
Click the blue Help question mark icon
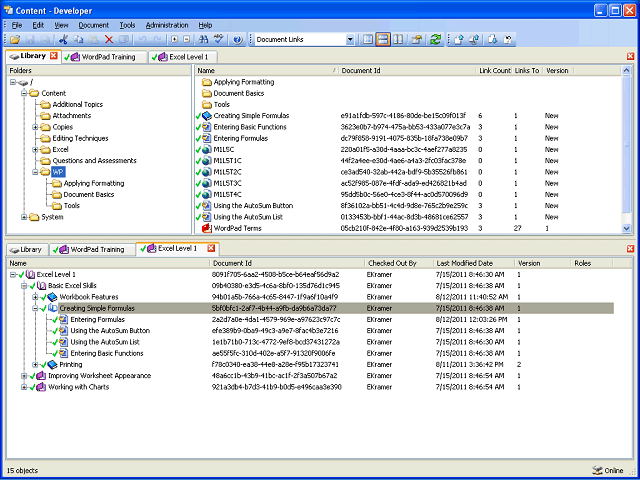238,40
